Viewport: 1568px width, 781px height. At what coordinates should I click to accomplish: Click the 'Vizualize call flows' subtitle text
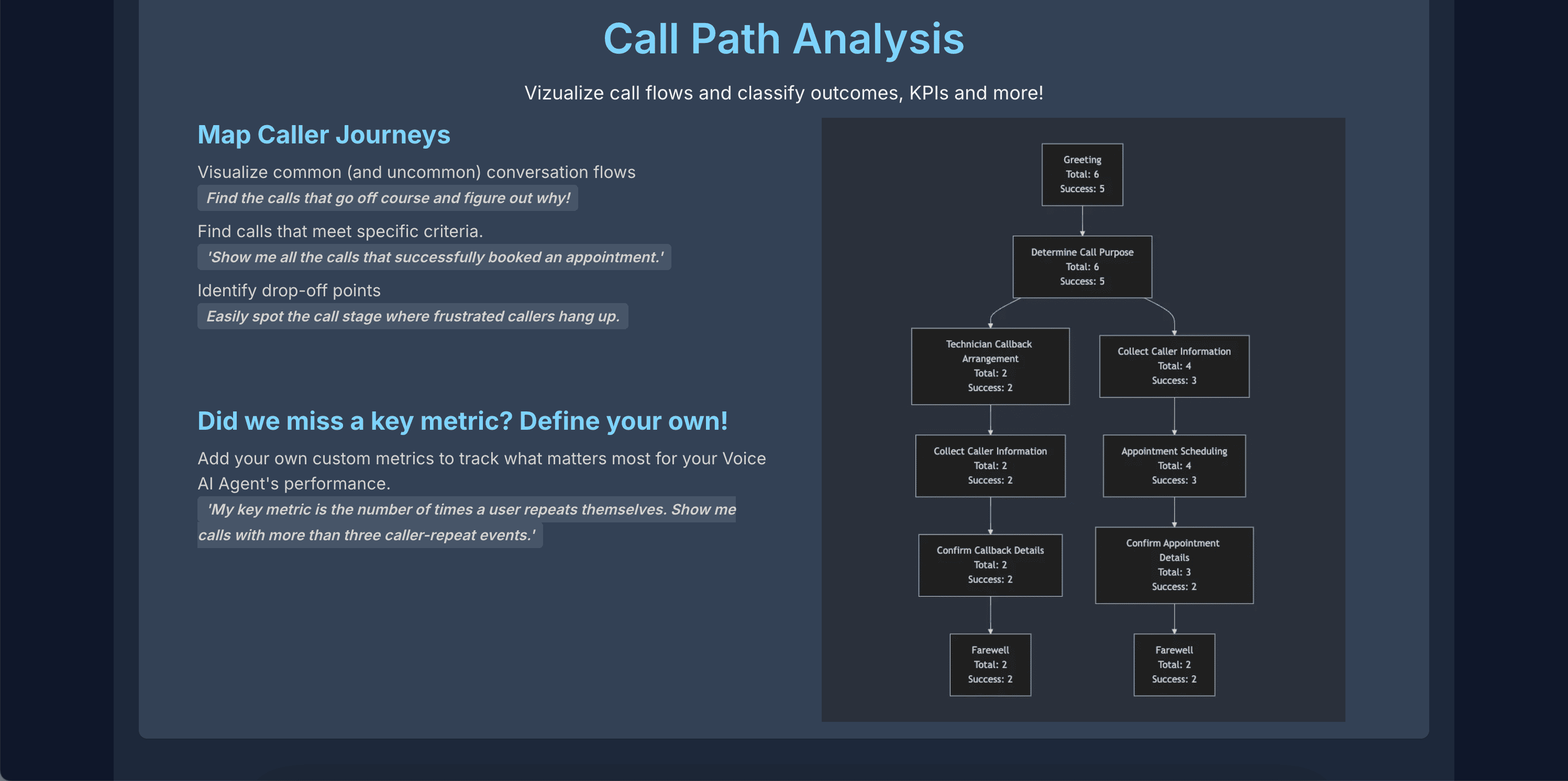click(783, 93)
